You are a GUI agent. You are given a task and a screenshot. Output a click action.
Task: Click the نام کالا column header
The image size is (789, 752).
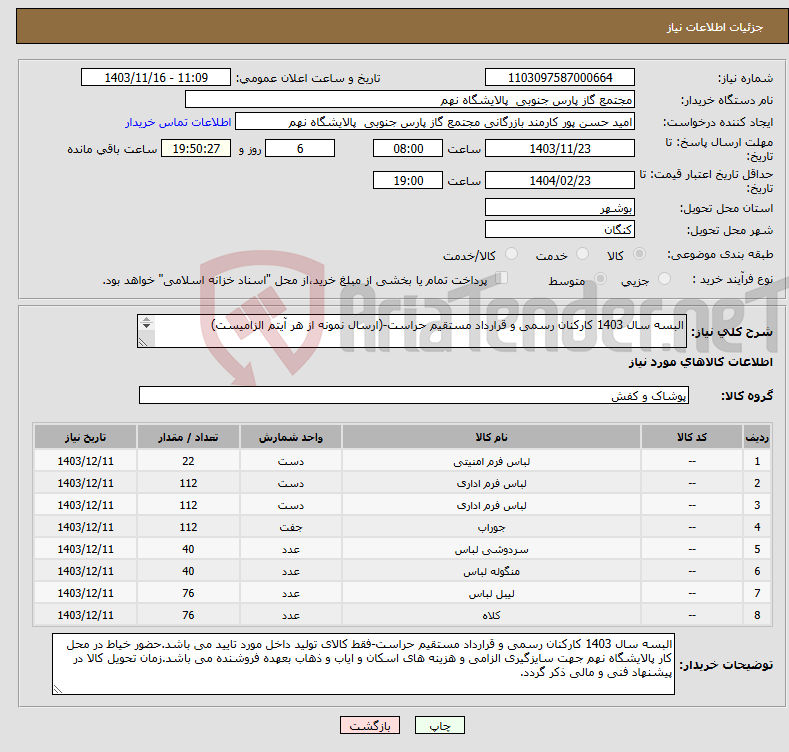pyautogui.click(x=491, y=437)
